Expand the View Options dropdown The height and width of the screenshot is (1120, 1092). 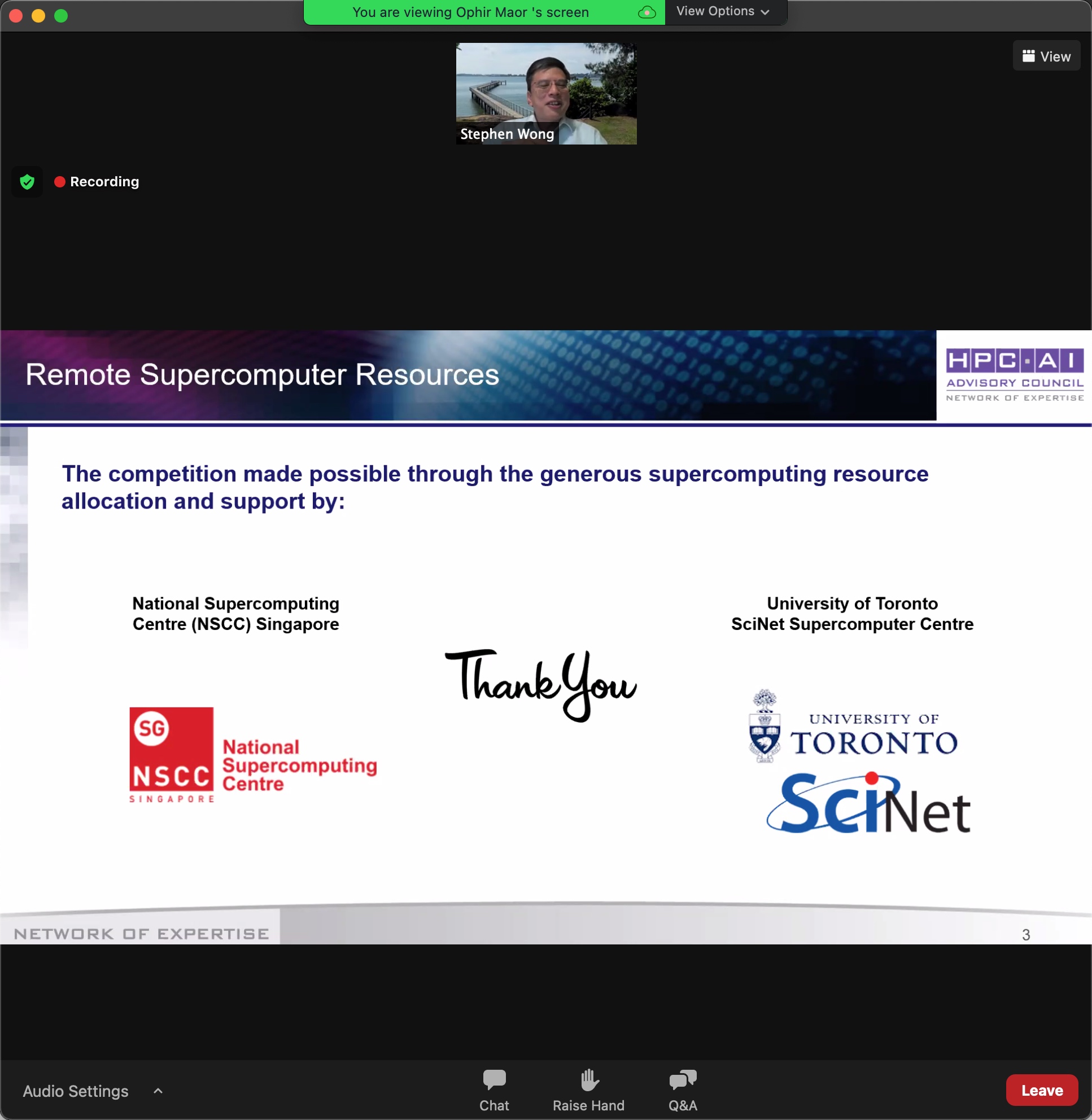[x=723, y=11]
